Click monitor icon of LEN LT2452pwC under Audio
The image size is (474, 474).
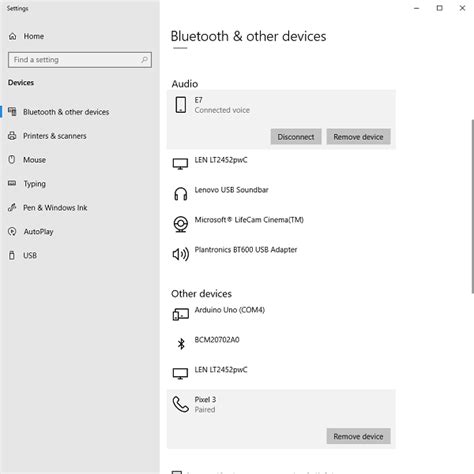pyautogui.click(x=180, y=164)
